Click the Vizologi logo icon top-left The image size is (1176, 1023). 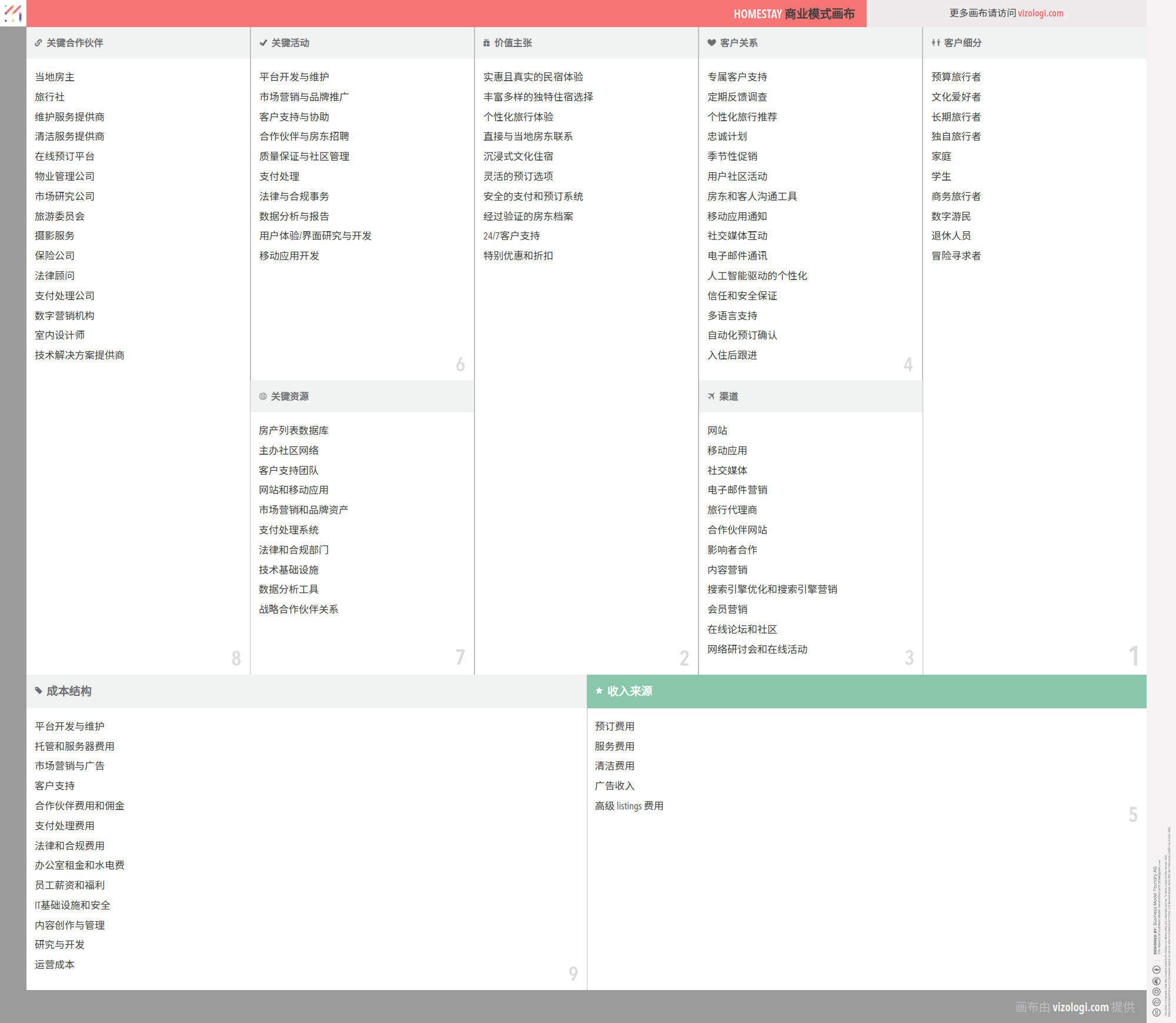[13, 13]
